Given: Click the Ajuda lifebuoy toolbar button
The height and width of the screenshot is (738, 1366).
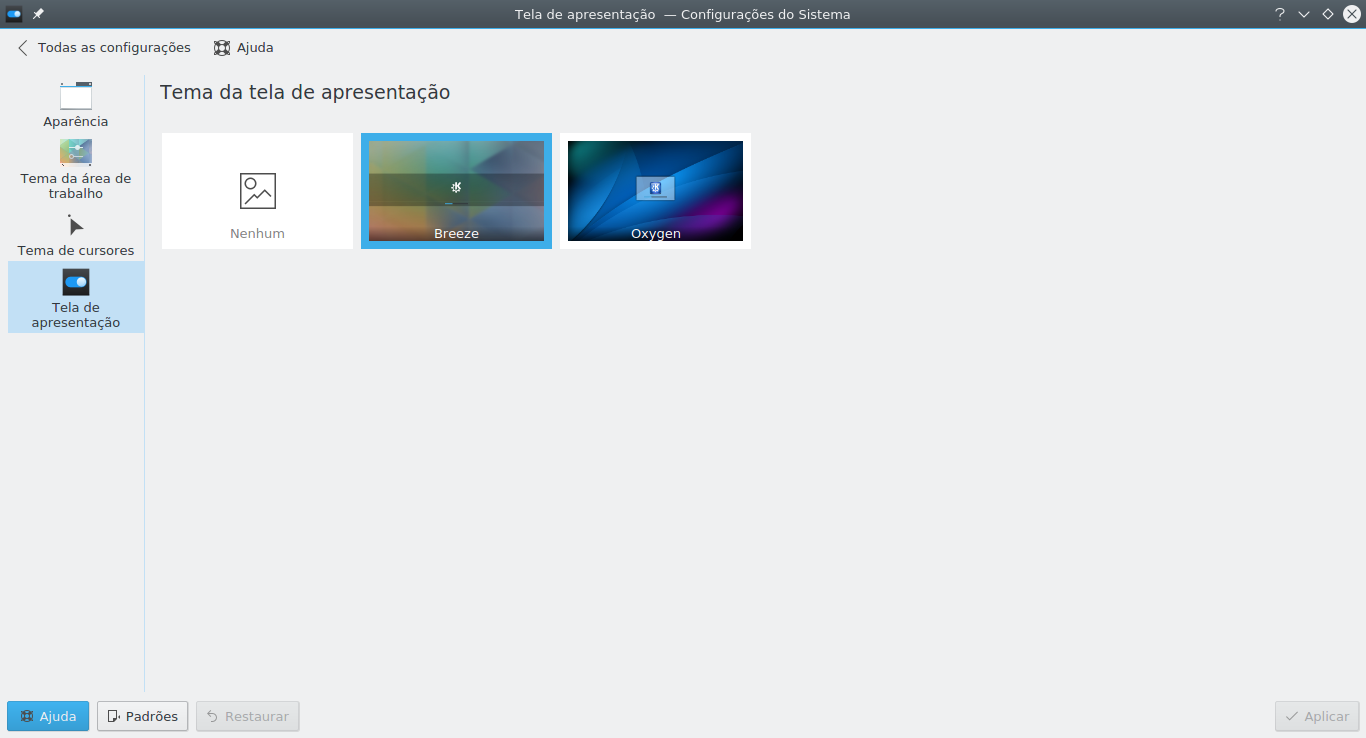Looking at the screenshot, I should click(x=243, y=47).
